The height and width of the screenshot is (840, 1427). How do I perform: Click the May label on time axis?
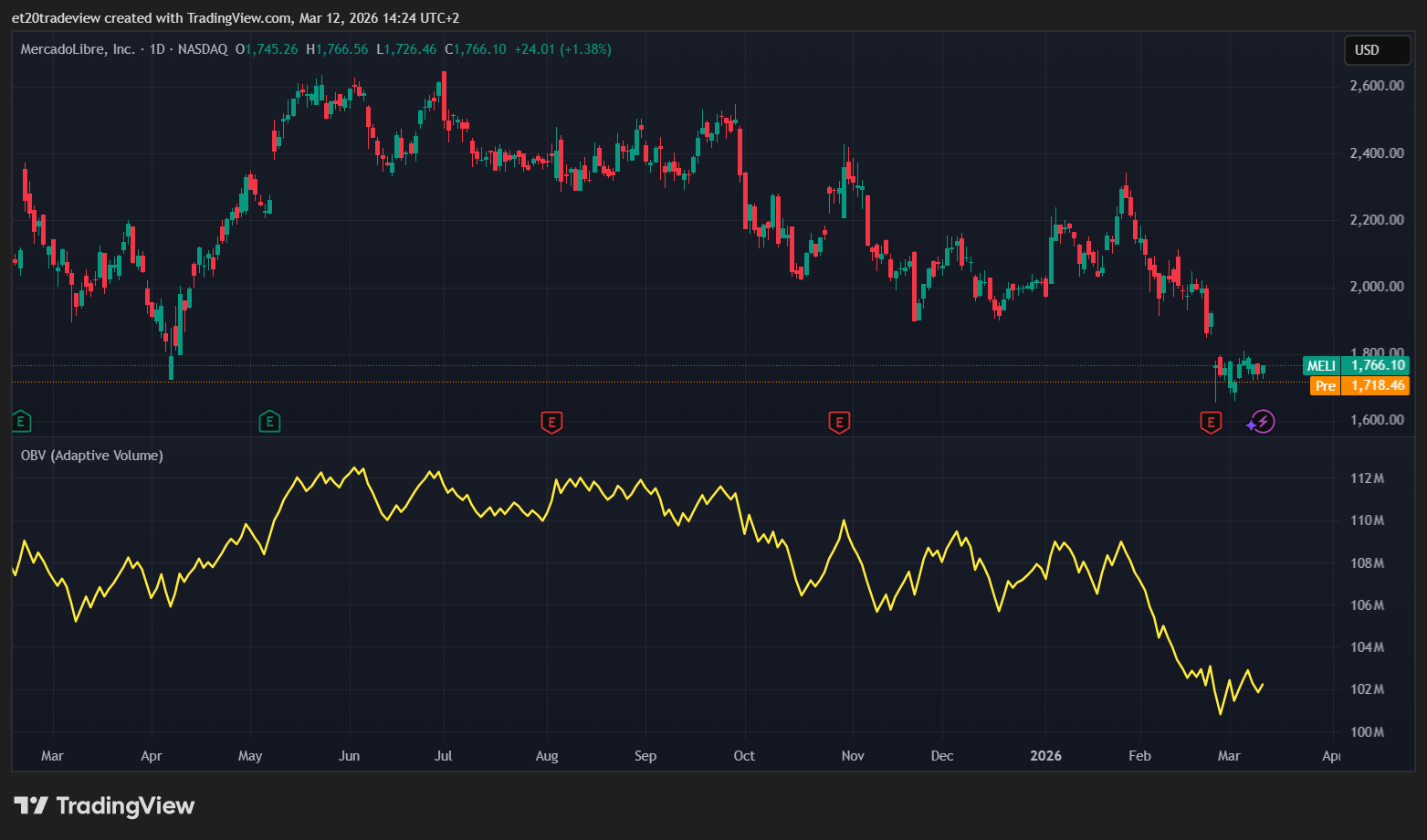[250, 756]
